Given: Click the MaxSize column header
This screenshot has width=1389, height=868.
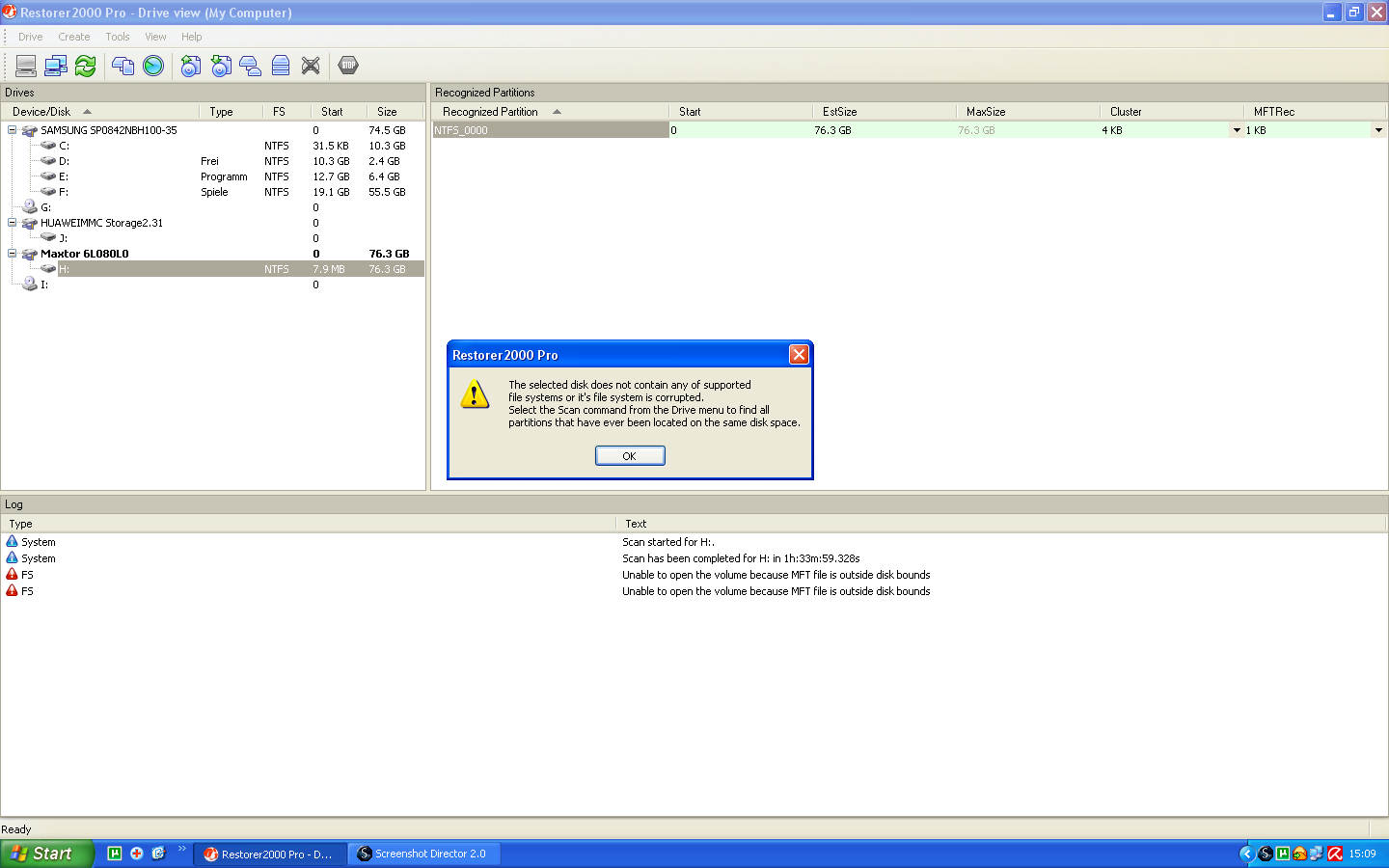Looking at the screenshot, I should click(1027, 112).
